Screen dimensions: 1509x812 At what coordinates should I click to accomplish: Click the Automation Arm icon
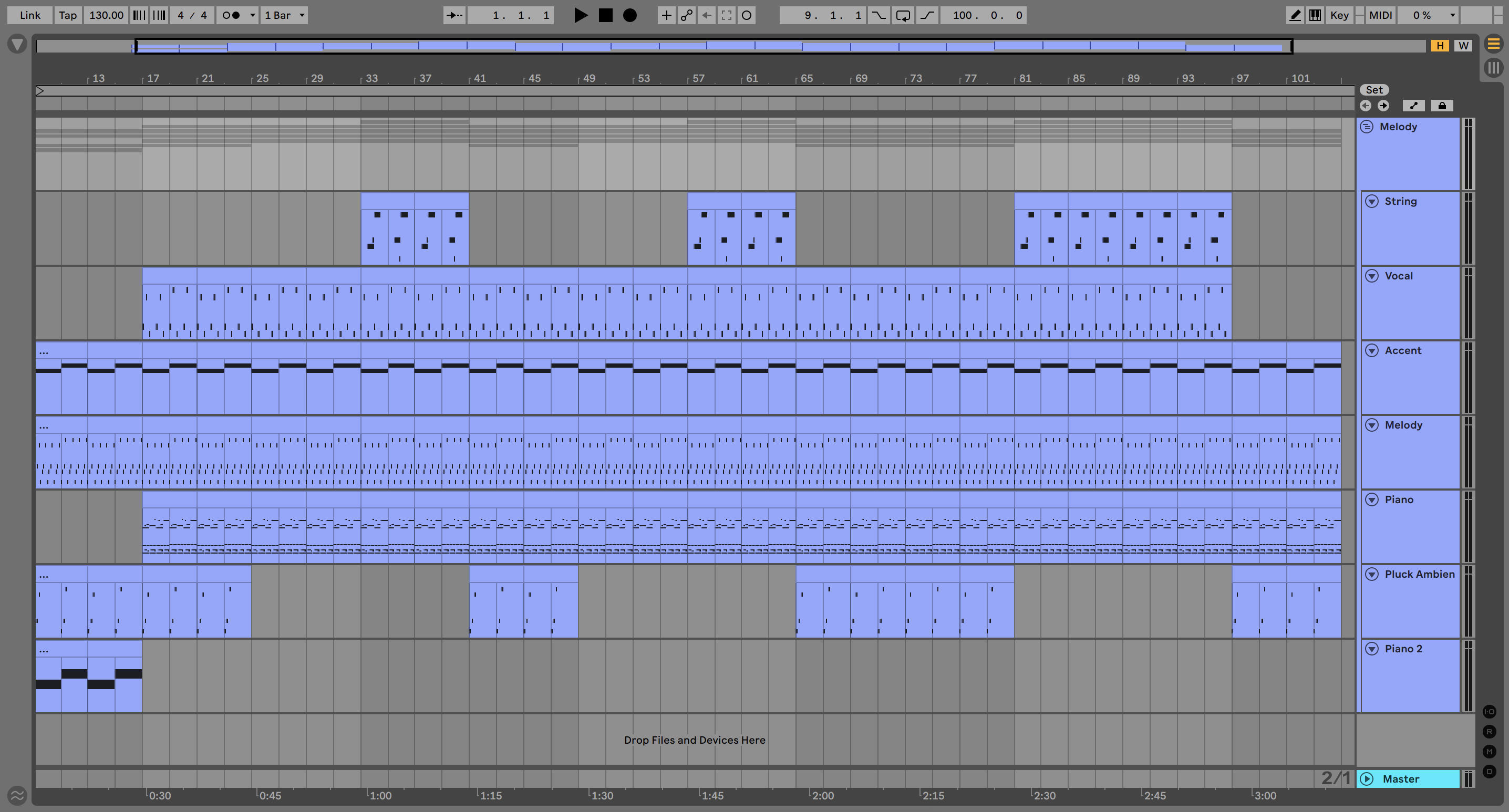[x=687, y=16]
